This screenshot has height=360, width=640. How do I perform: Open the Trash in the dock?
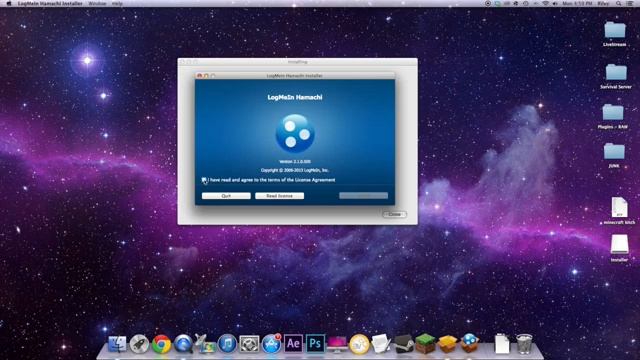pos(524,344)
